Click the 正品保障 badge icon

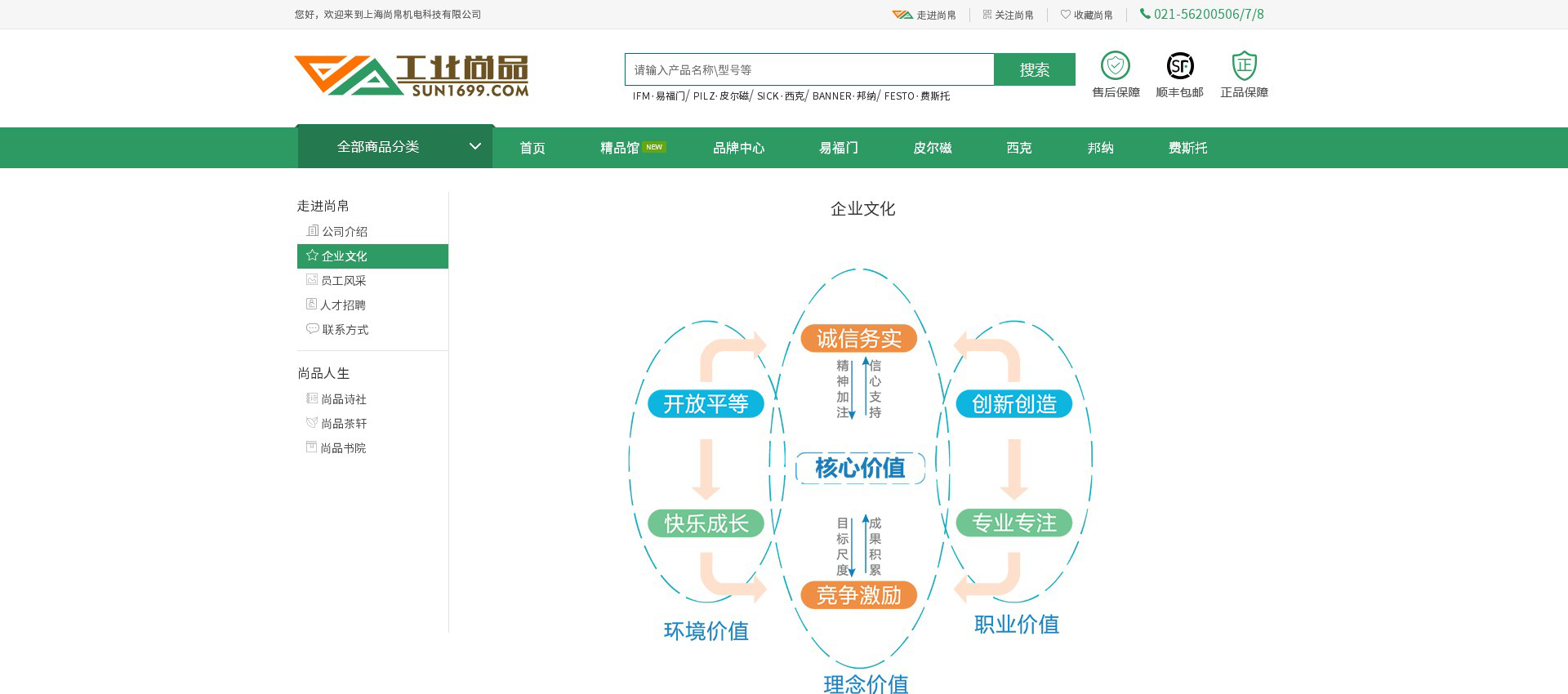coord(1244,65)
